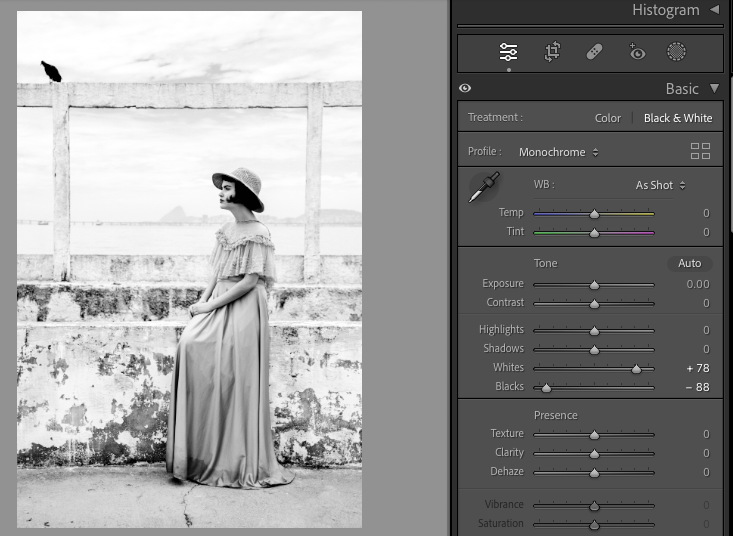Click the Temp slider handle

[x=594, y=213]
